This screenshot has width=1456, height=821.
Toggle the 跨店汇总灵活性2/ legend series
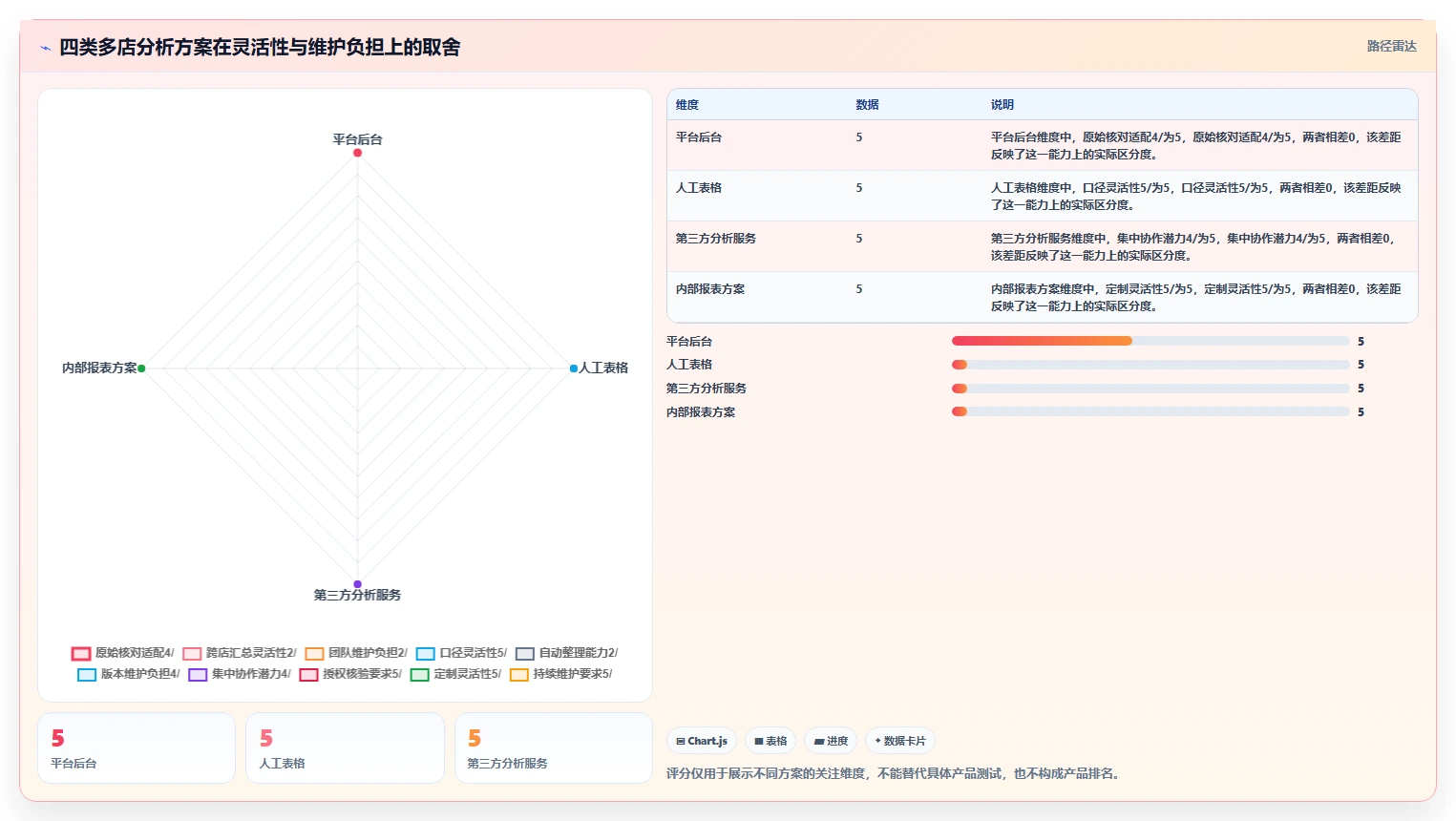coord(240,653)
